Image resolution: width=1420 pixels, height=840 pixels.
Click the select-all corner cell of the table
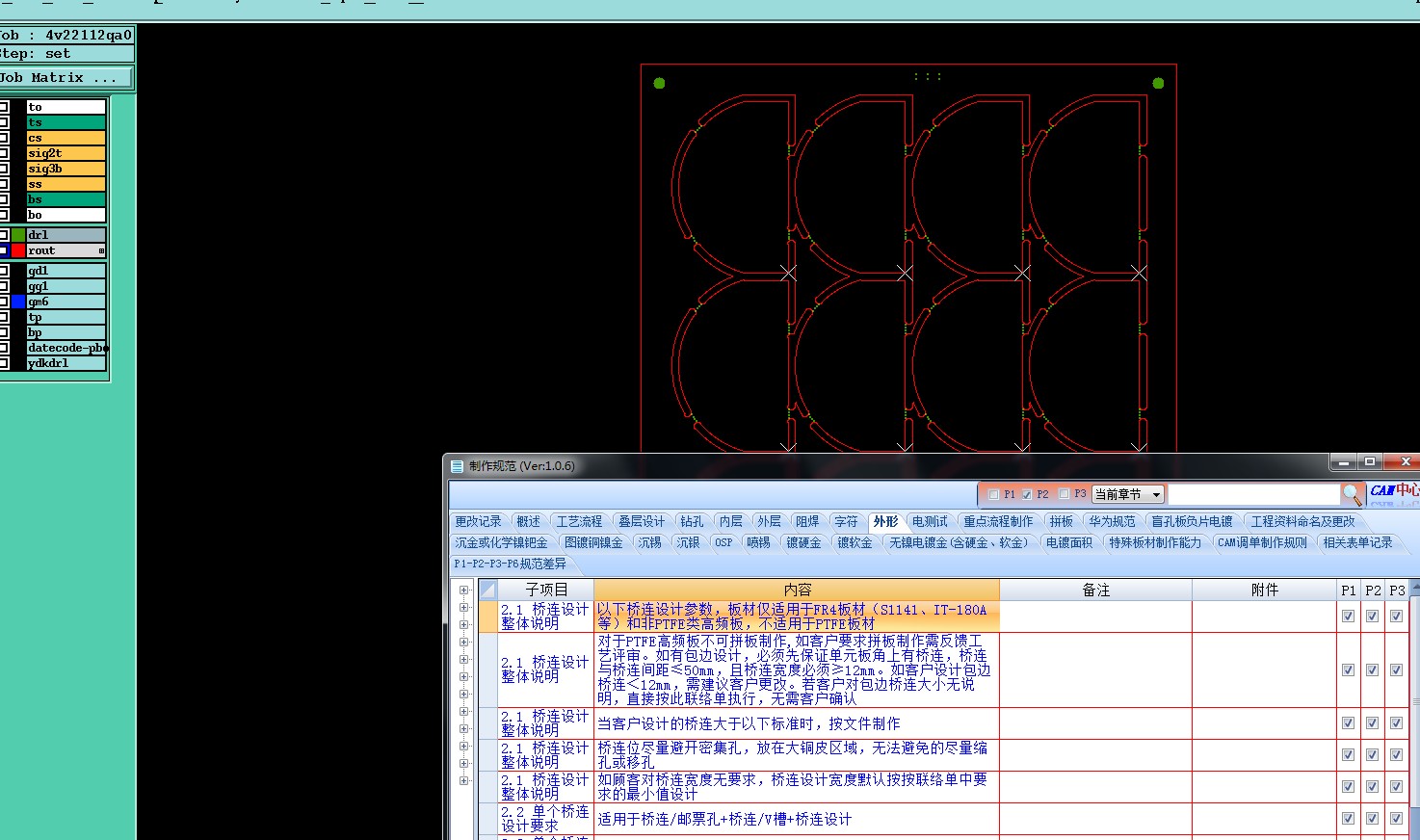(x=487, y=590)
